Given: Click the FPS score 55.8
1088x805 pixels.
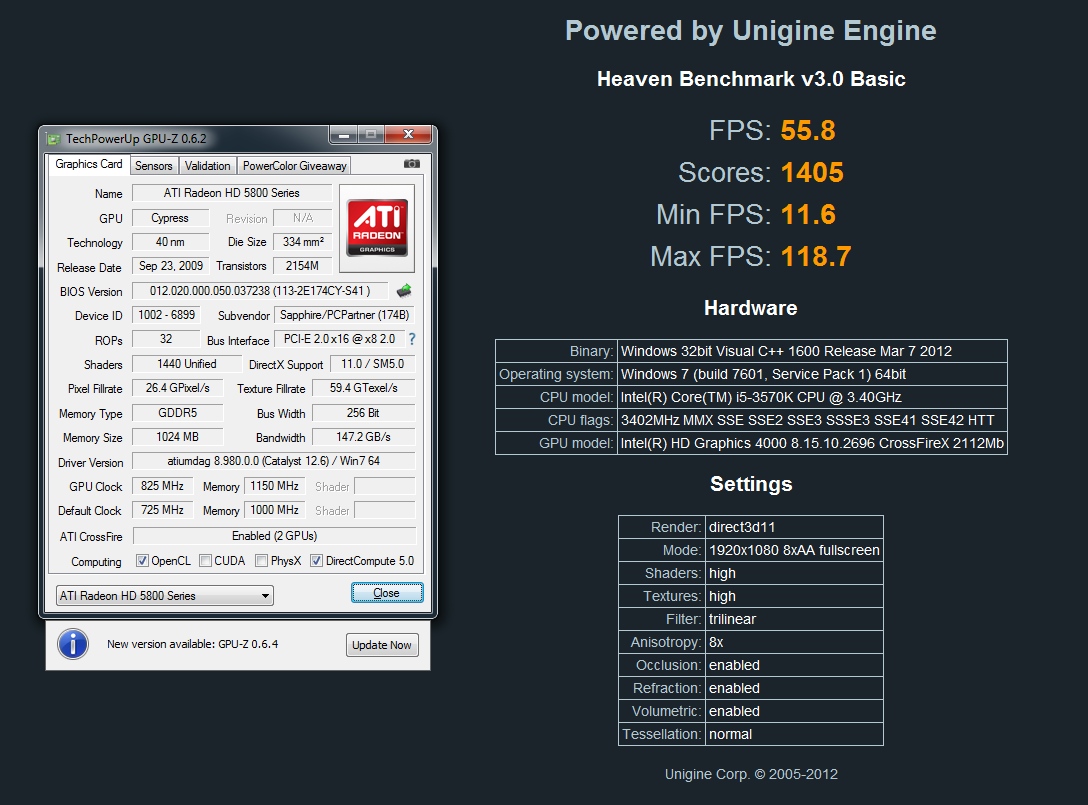Looking at the screenshot, I should [x=808, y=130].
